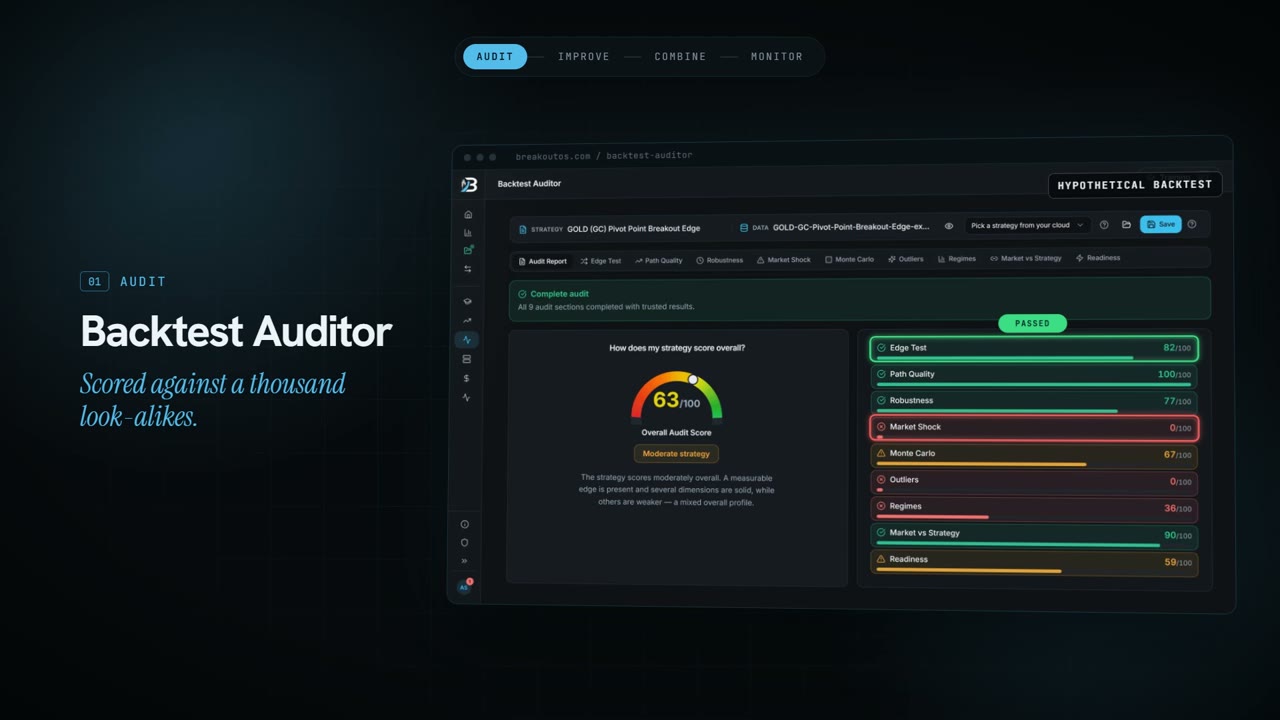Switch to the Audit Report tab
Viewport: 1280px width, 720px height.
[542, 261]
